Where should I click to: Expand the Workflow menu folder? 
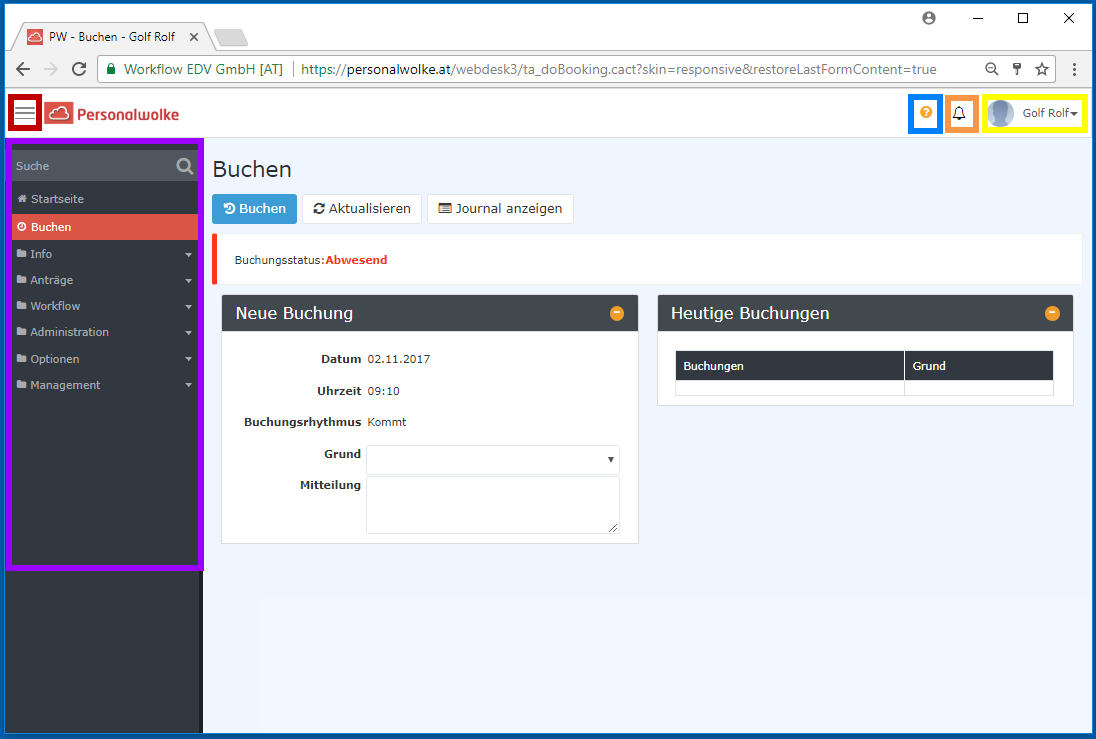pos(104,306)
